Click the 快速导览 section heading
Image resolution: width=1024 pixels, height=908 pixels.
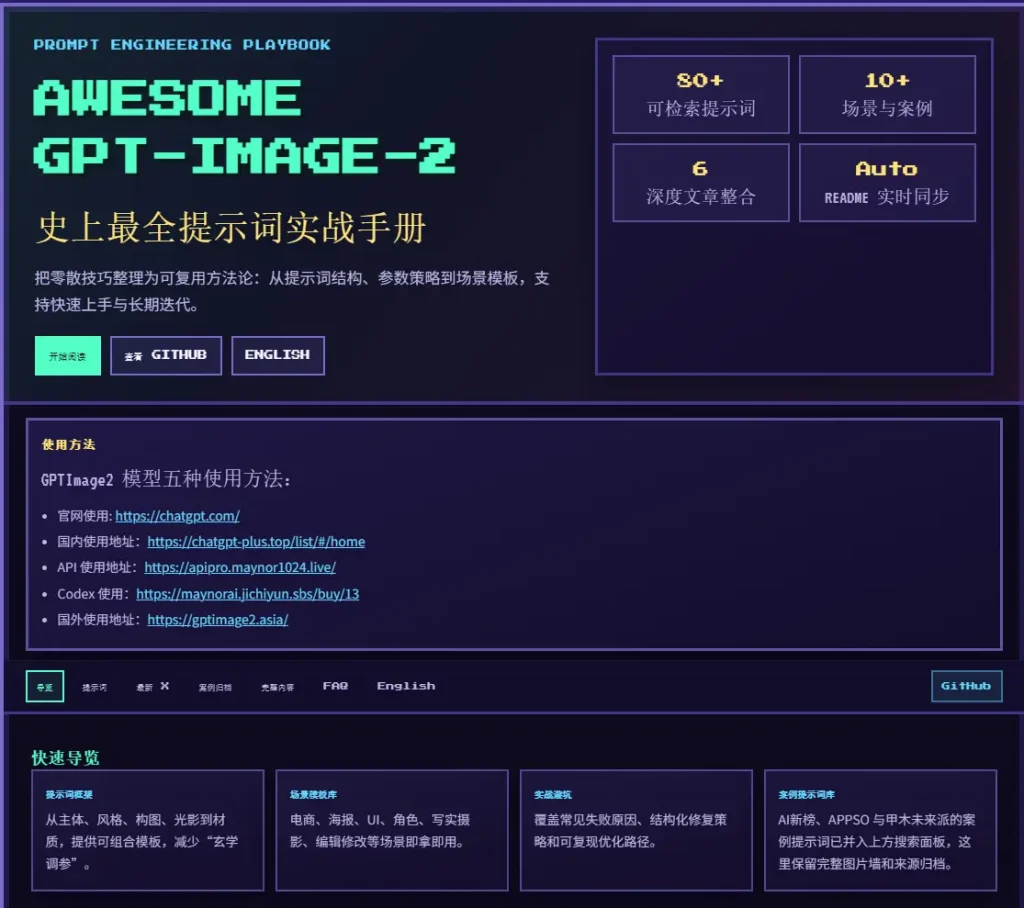[65, 758]
